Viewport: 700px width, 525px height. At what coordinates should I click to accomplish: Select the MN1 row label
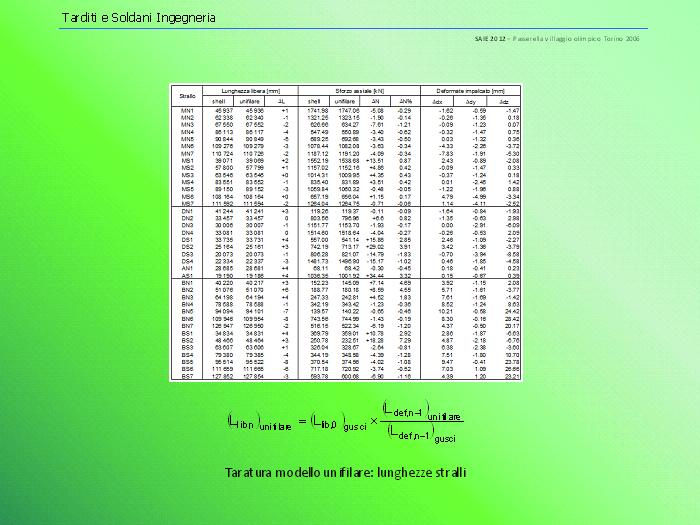tap(187, 110)
